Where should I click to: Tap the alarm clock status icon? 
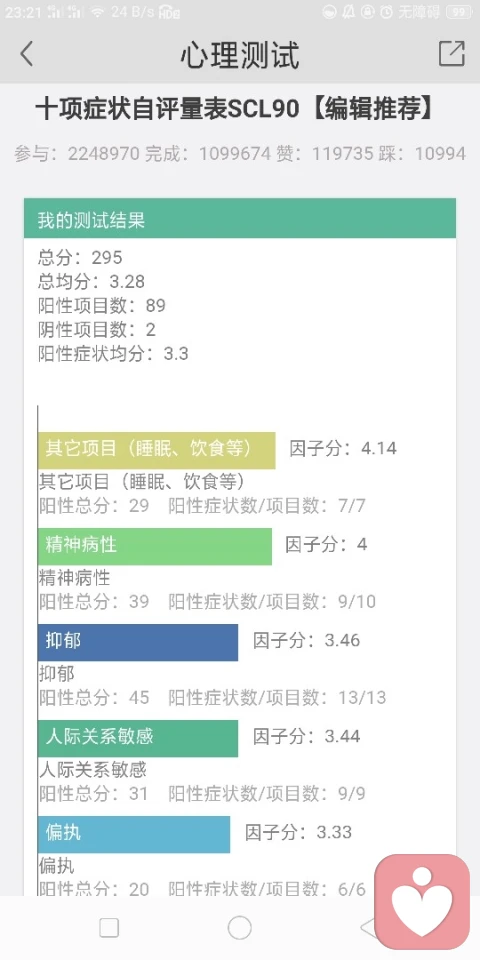pyautogui.click(x=386, y=12)
